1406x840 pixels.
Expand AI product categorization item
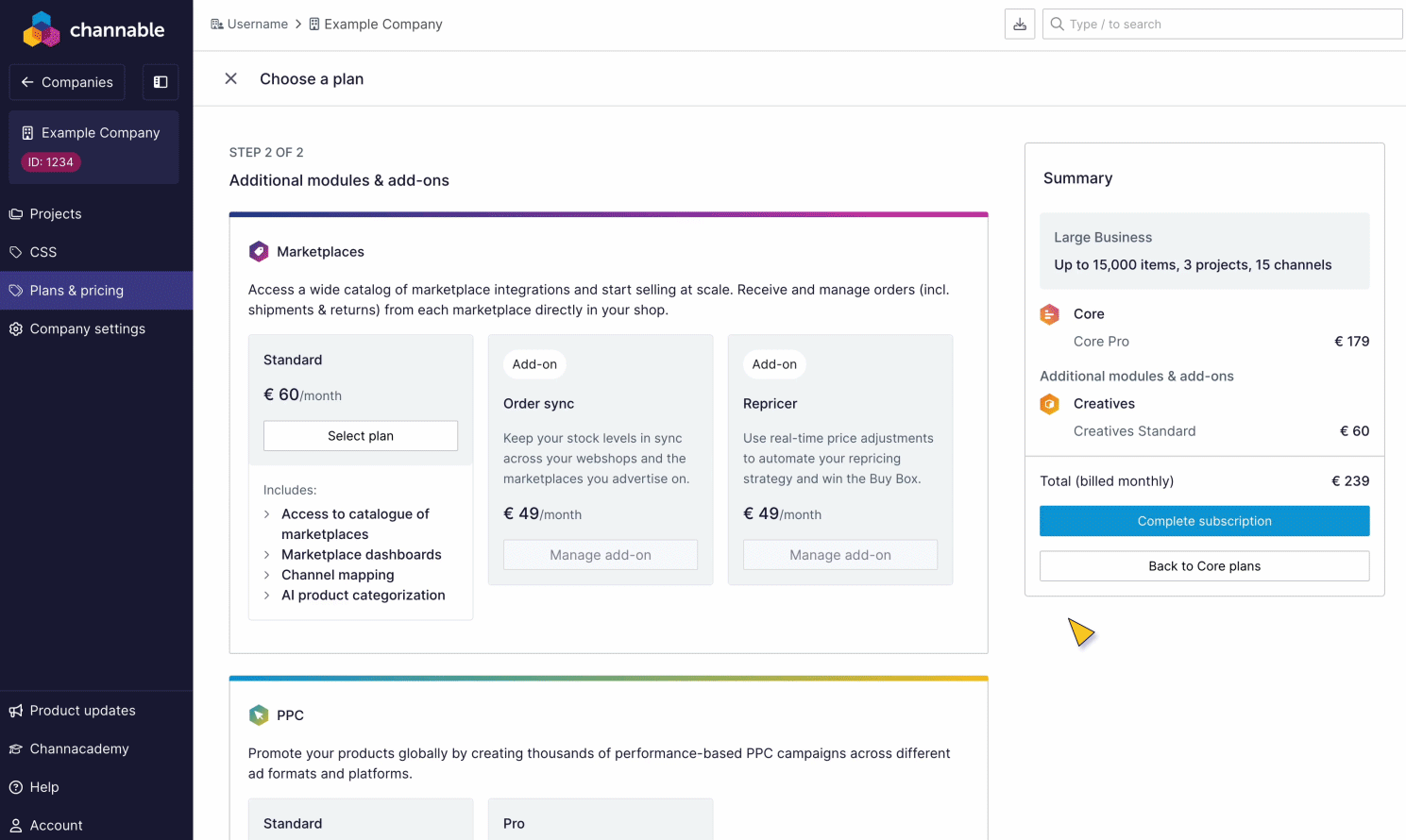267,596
